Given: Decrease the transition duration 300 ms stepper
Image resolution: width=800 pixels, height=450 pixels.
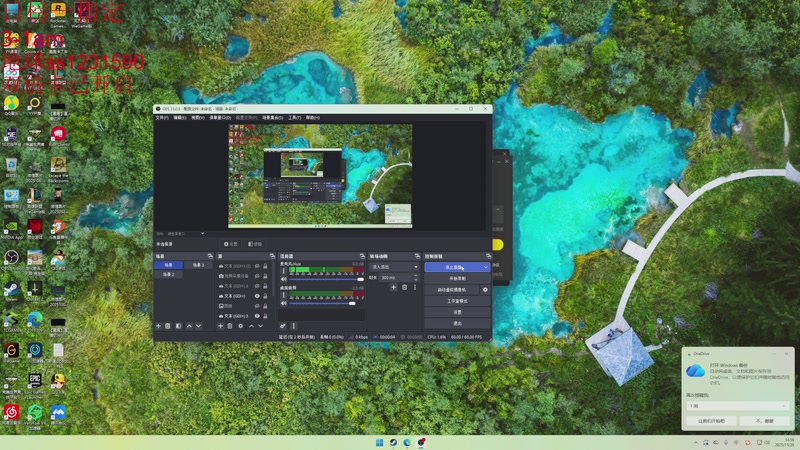Looking at the screenshot, I should (x=416, y=280).
